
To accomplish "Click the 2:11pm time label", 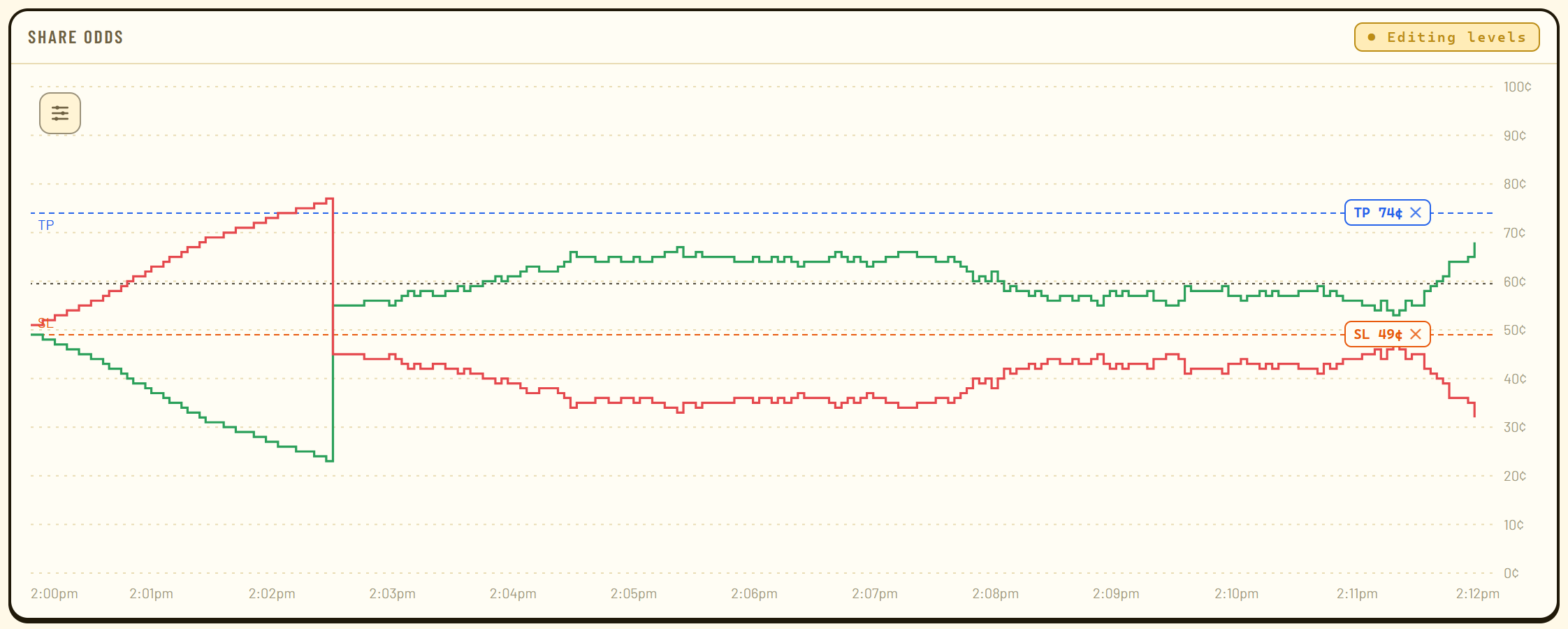I will click(1357, 593).
